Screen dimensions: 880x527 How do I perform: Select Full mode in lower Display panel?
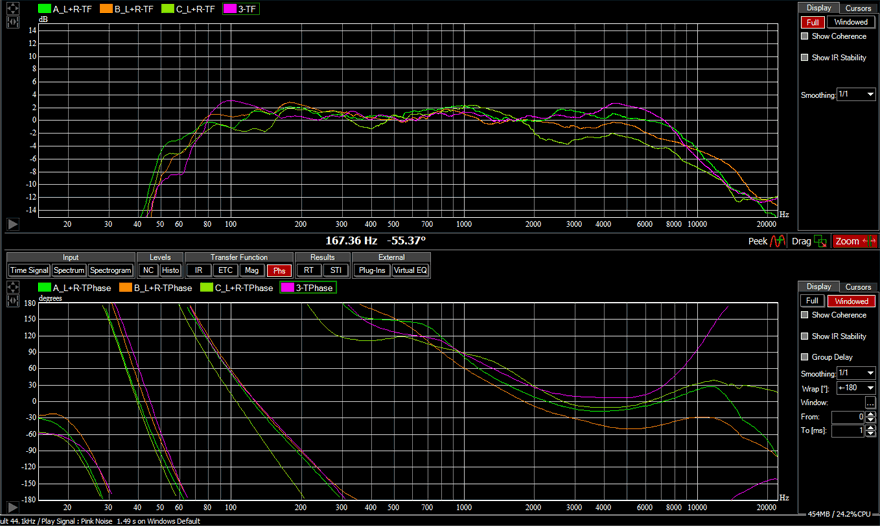point(812,301)
